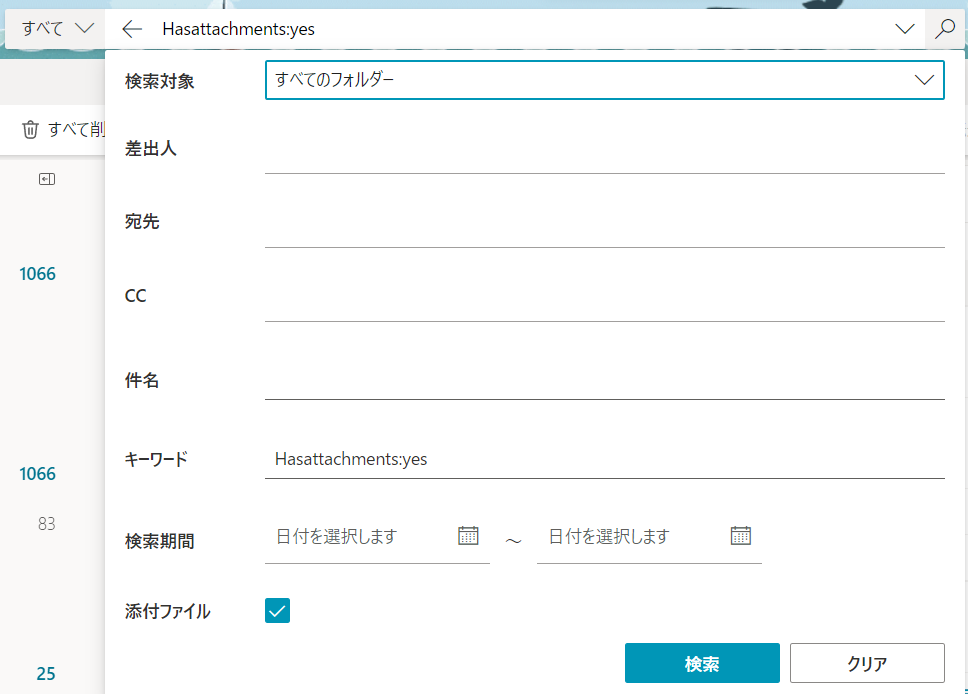Click the magnifier search icon
Viewport: 968px width, 694px height.
[945, 28]
